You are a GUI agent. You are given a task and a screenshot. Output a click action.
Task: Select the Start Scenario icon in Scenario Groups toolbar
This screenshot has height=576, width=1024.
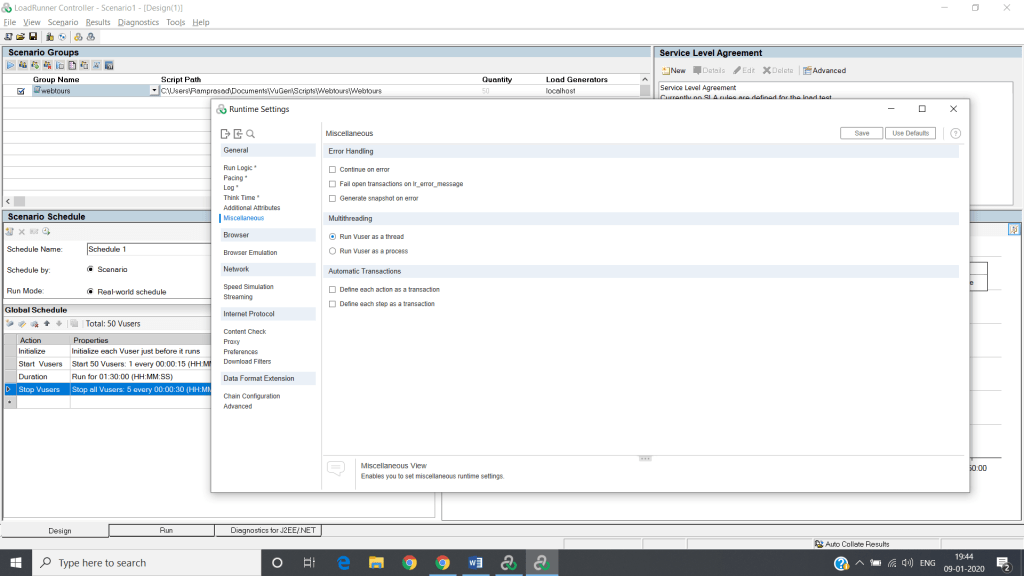(x=11, y=64)
